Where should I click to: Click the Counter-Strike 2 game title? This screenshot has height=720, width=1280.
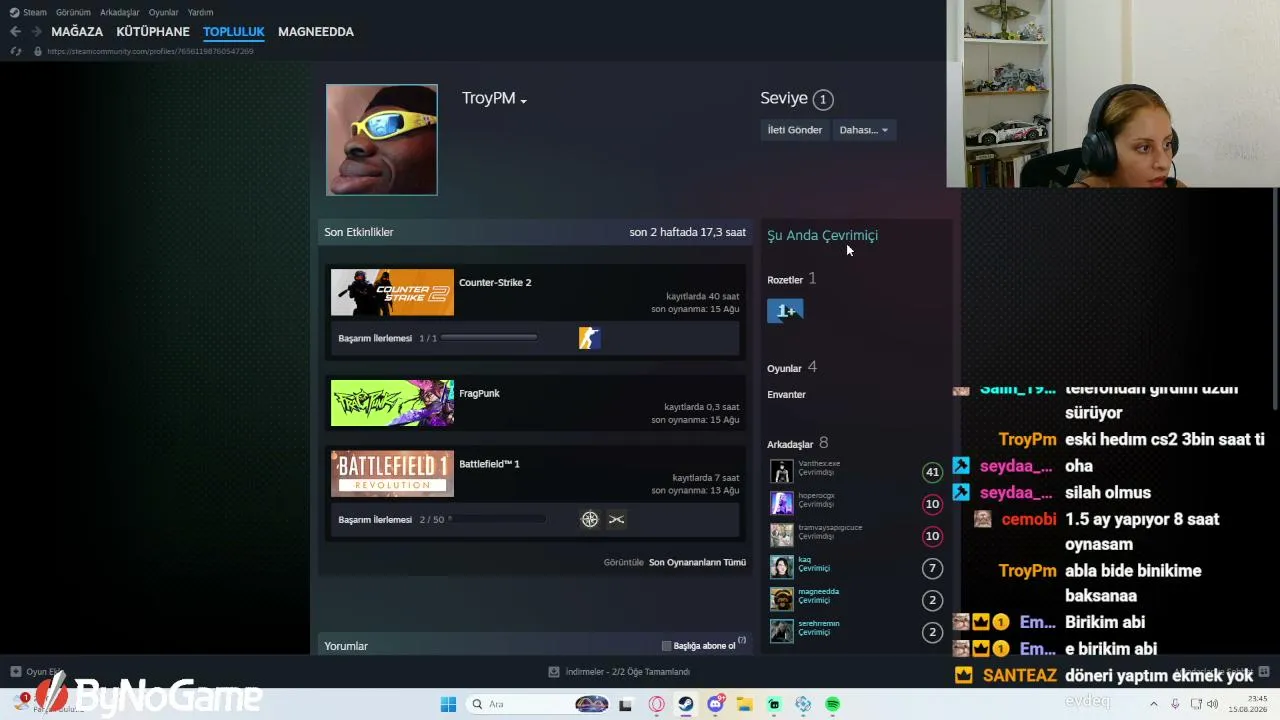pyautogui.click(x=495, y=282)
